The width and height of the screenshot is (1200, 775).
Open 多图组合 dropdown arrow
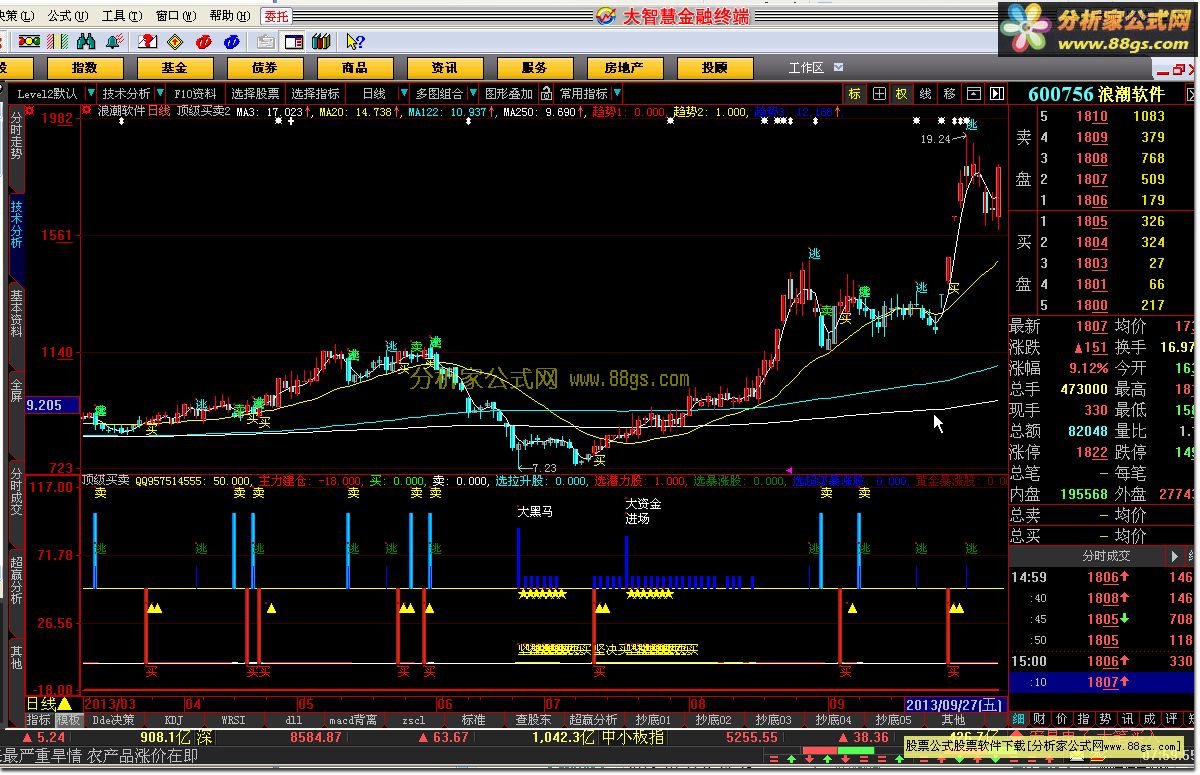tap(474, 94)
